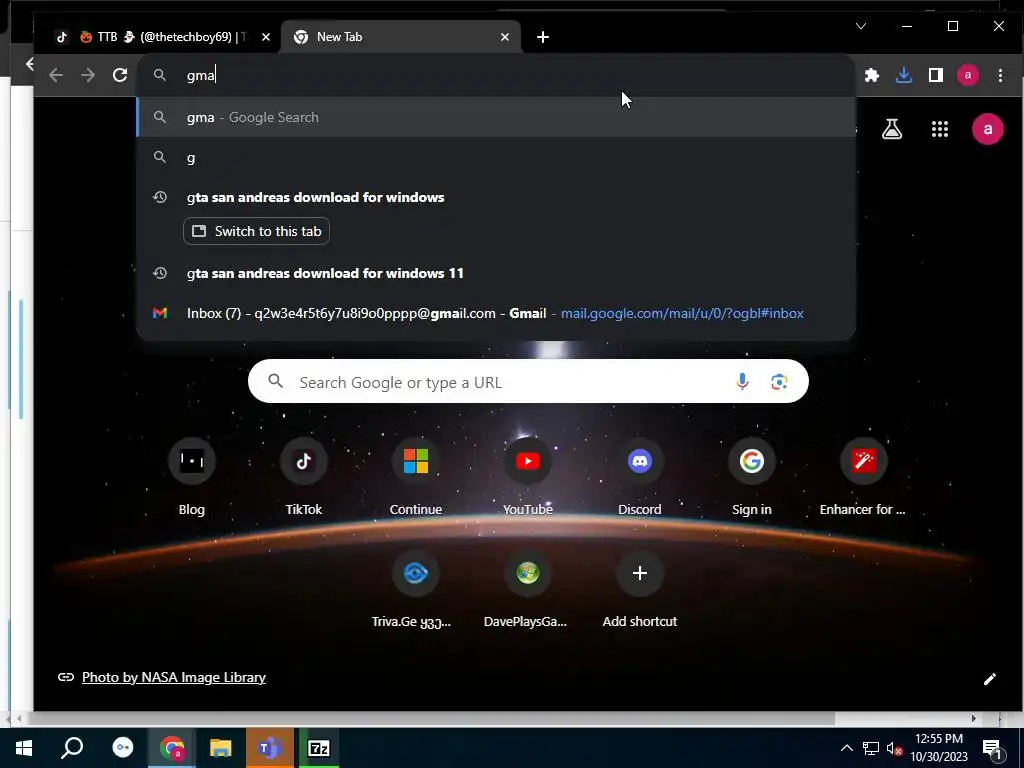Viewport: 1024px width, 768px height.
Task: Click the Google account avatar on page
Action: click(987, 129)
